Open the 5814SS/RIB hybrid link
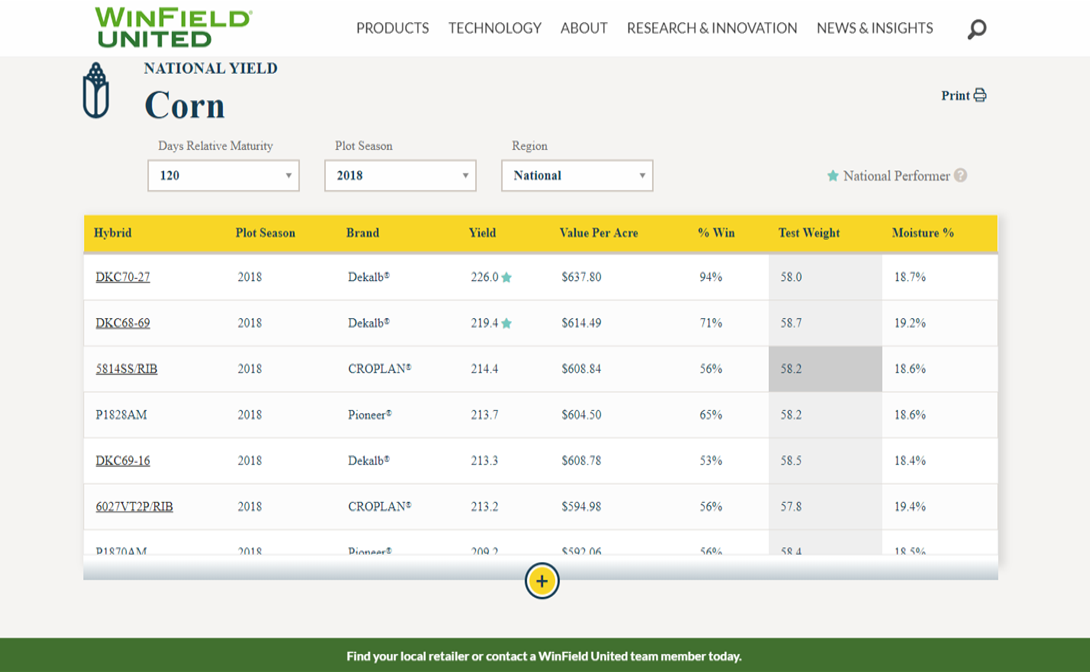 [x=127, y=368]
